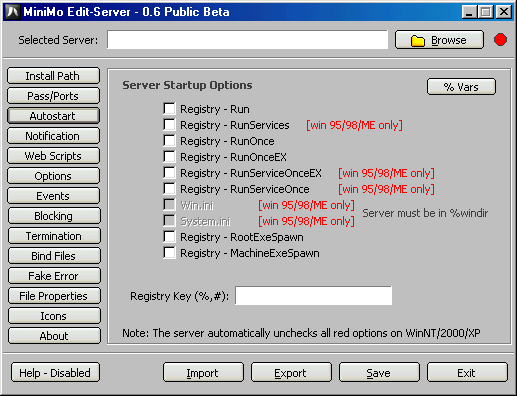Check Registry - MachineExeSpawn option

tap(169, 252)
